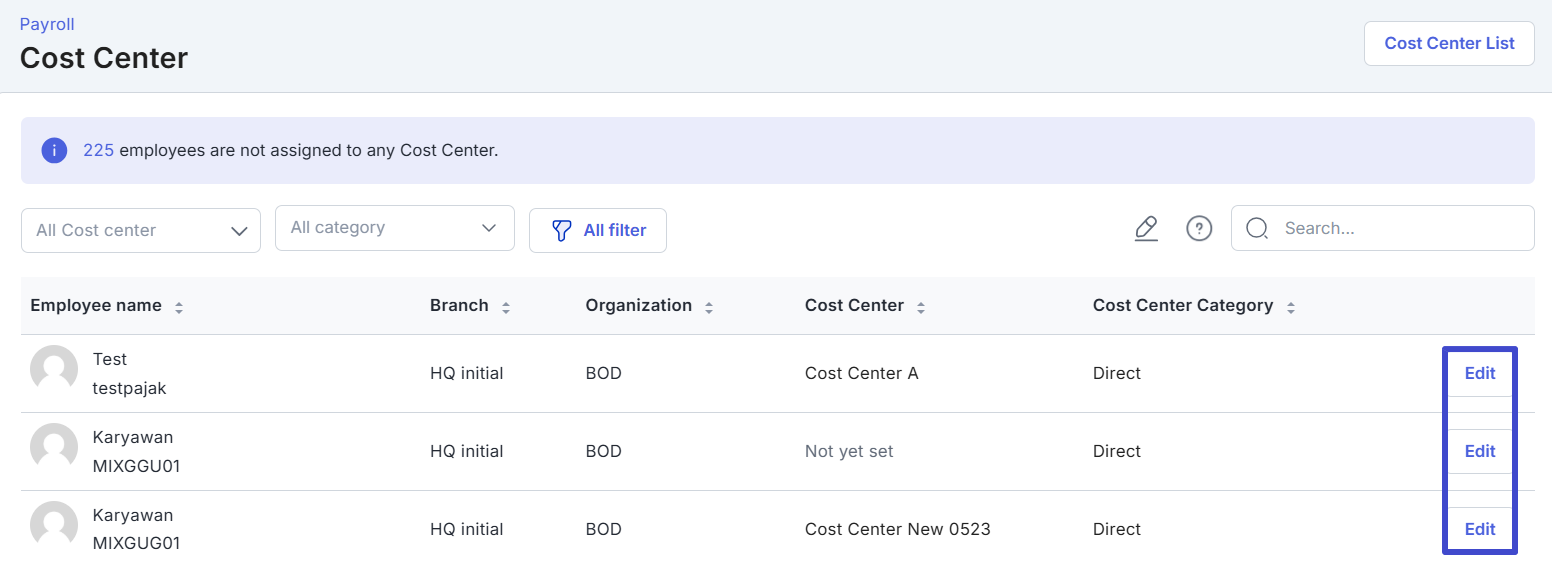Sort by Cost Center Category column

pos(1291,307)
